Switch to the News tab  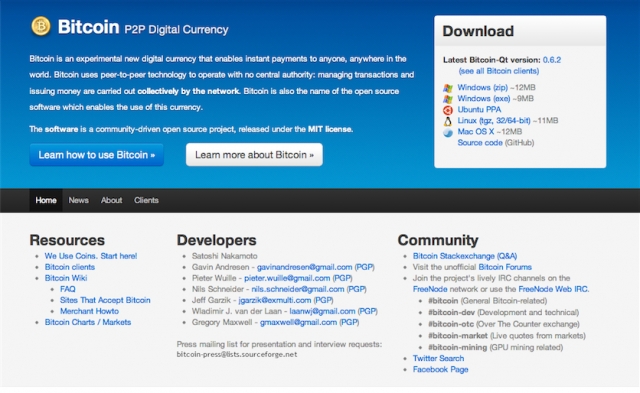(78, 200)
